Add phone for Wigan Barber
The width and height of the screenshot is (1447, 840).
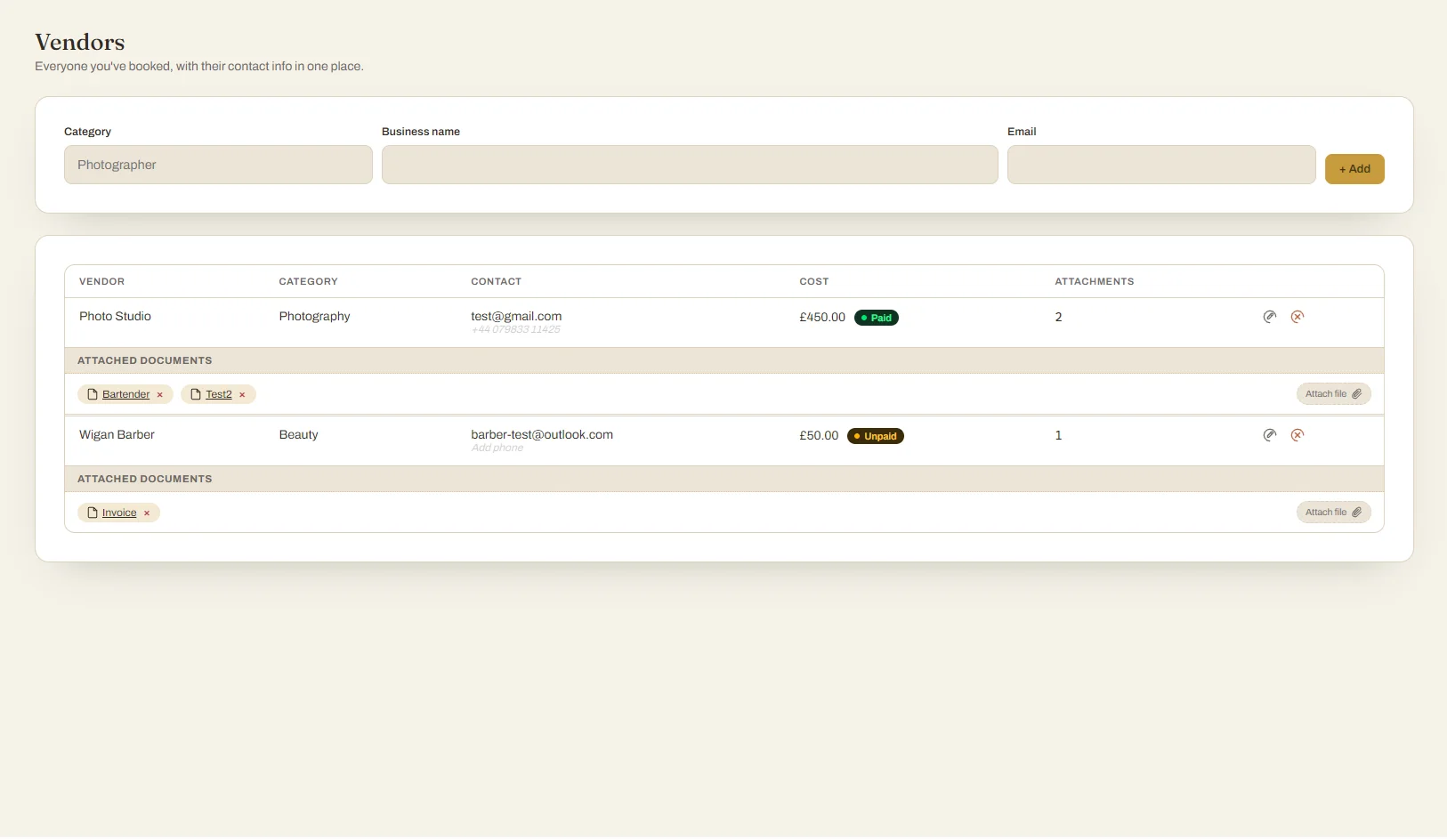[497, 448]
